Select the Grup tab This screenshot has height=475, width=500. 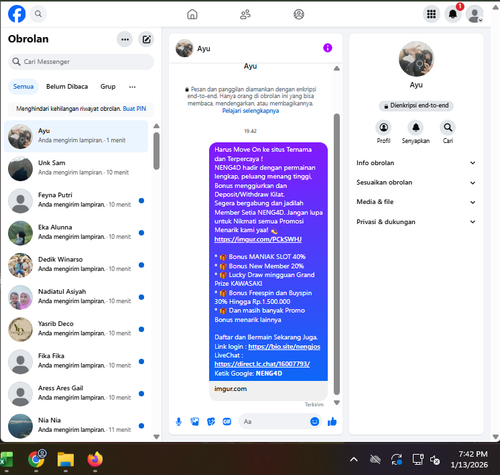108,87
